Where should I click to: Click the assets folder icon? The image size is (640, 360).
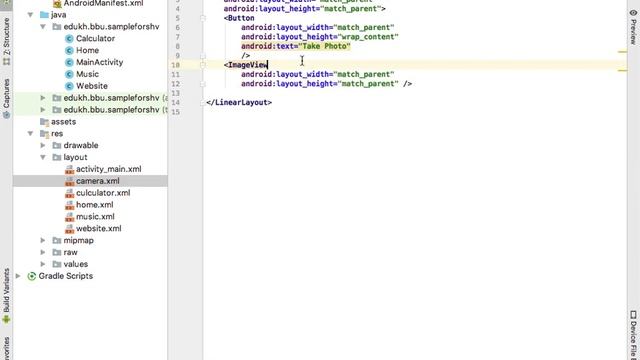[44, 122]
